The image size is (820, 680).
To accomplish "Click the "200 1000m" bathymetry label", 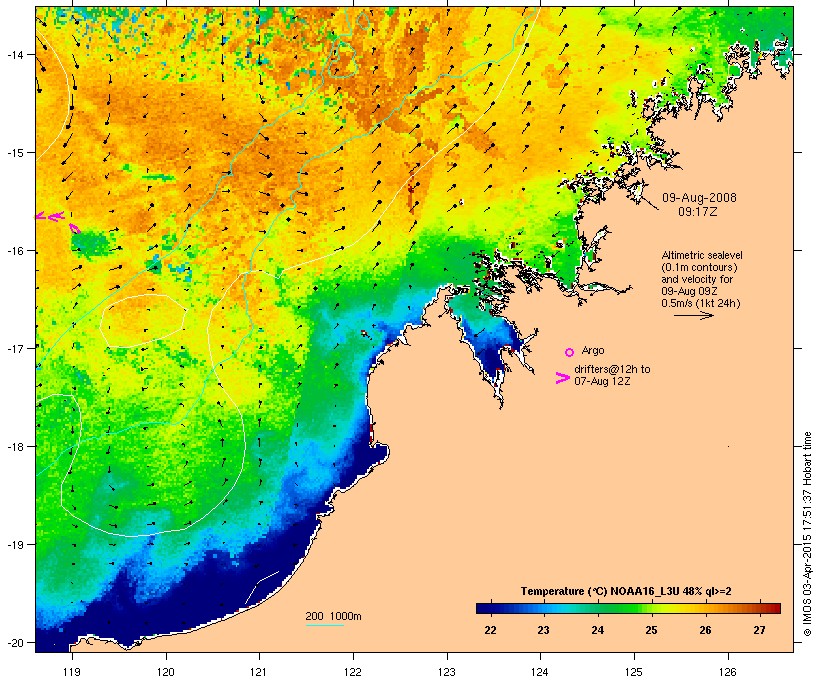I will (333, 616).
